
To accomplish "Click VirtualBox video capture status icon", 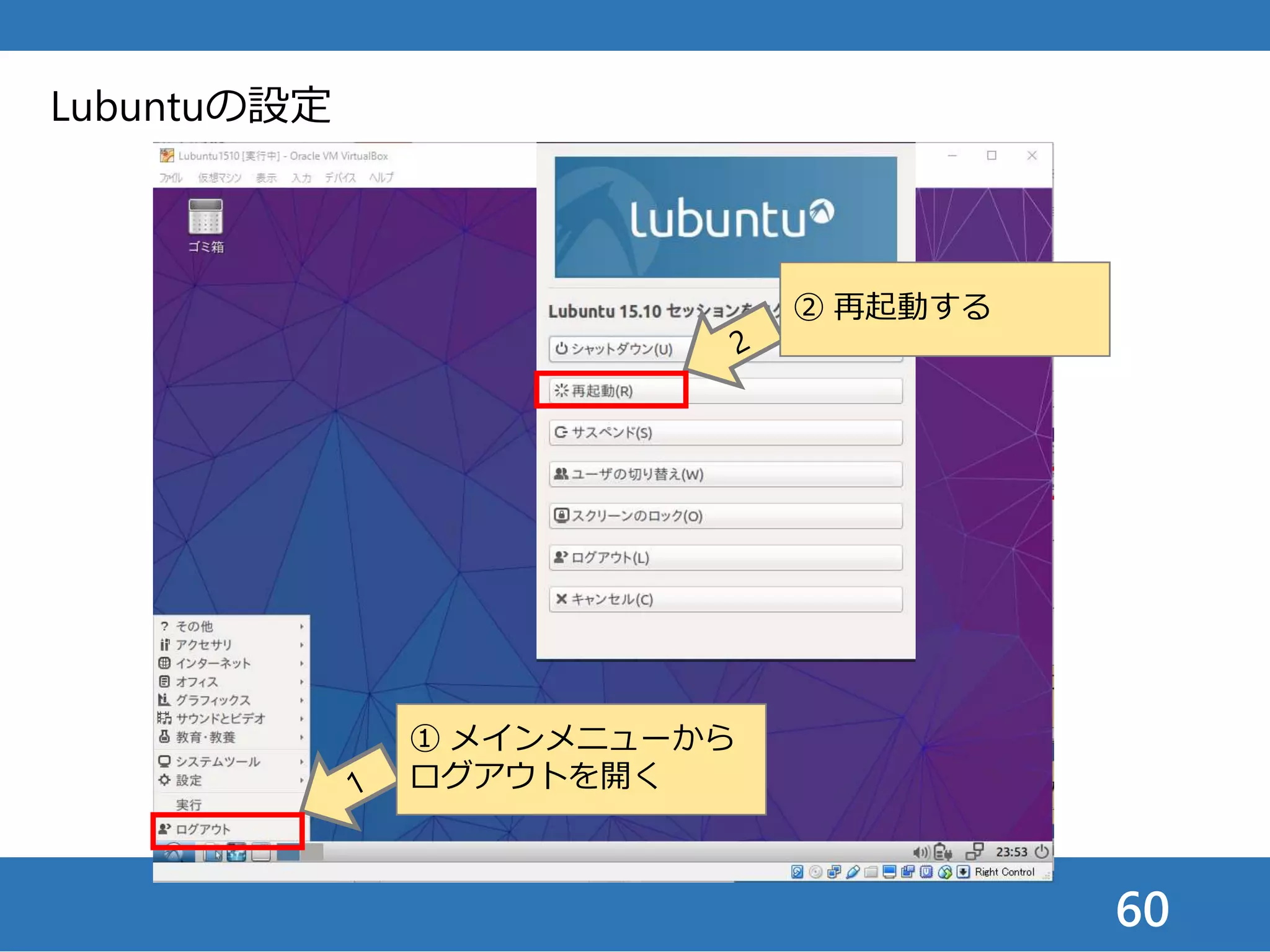I will pos(908,872).
